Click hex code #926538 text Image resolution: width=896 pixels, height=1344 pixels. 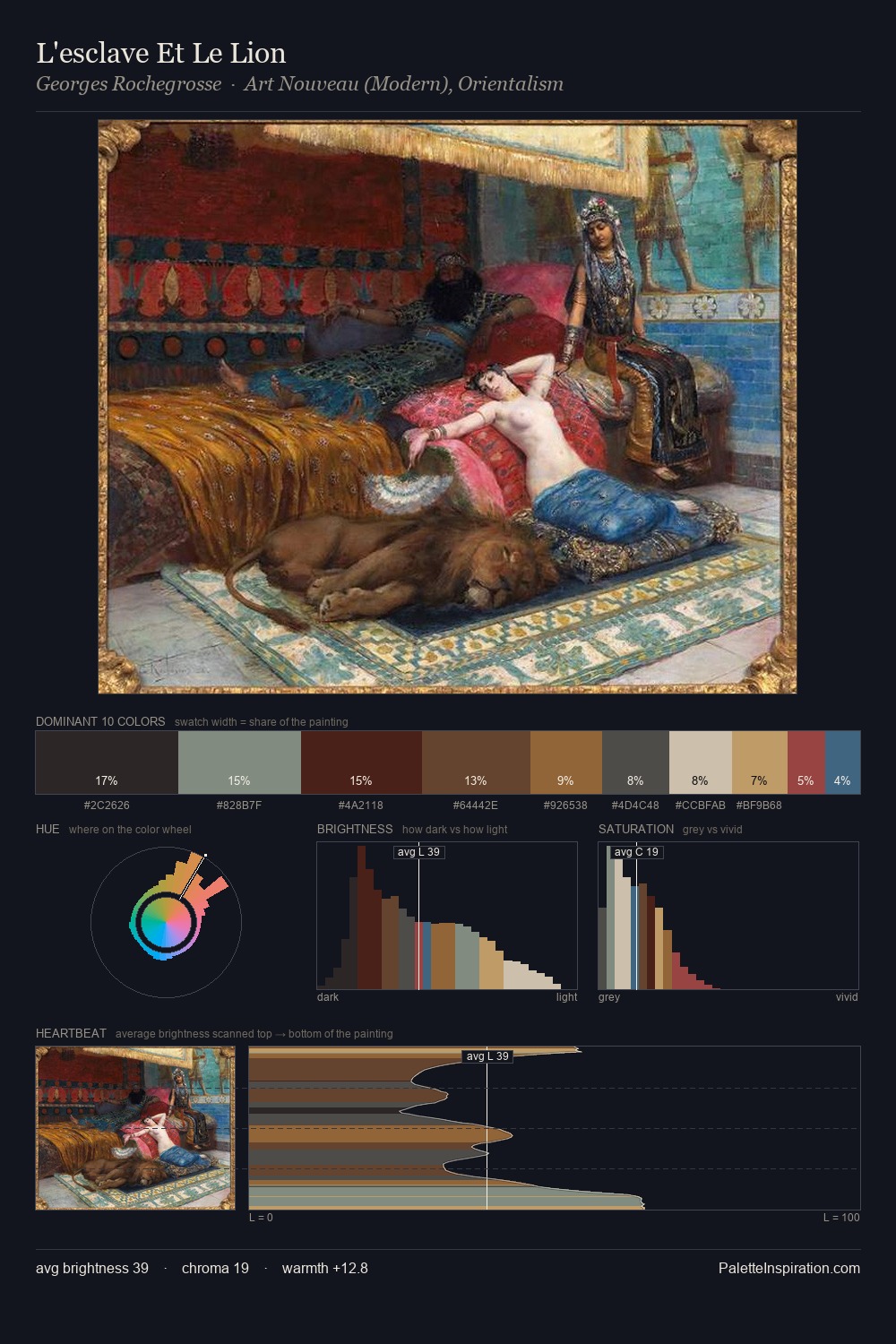click(566, 806)
